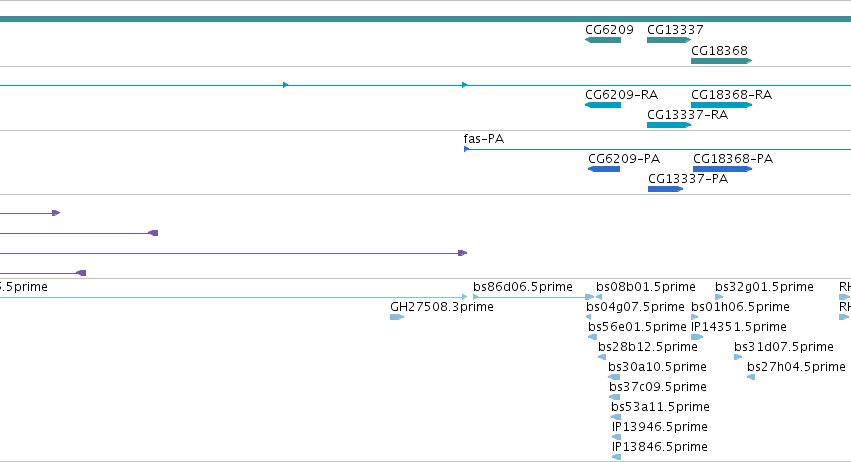
Task: Select the CG6209-RA transcript glyph
Action: point(603,105)
